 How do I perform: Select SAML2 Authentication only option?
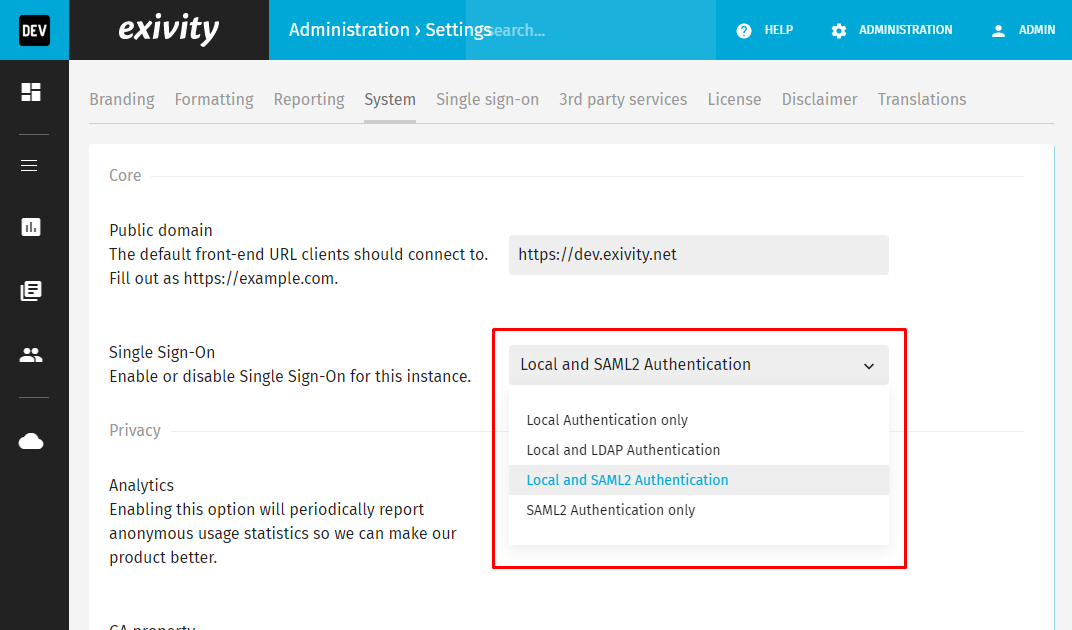coord(610,510)
